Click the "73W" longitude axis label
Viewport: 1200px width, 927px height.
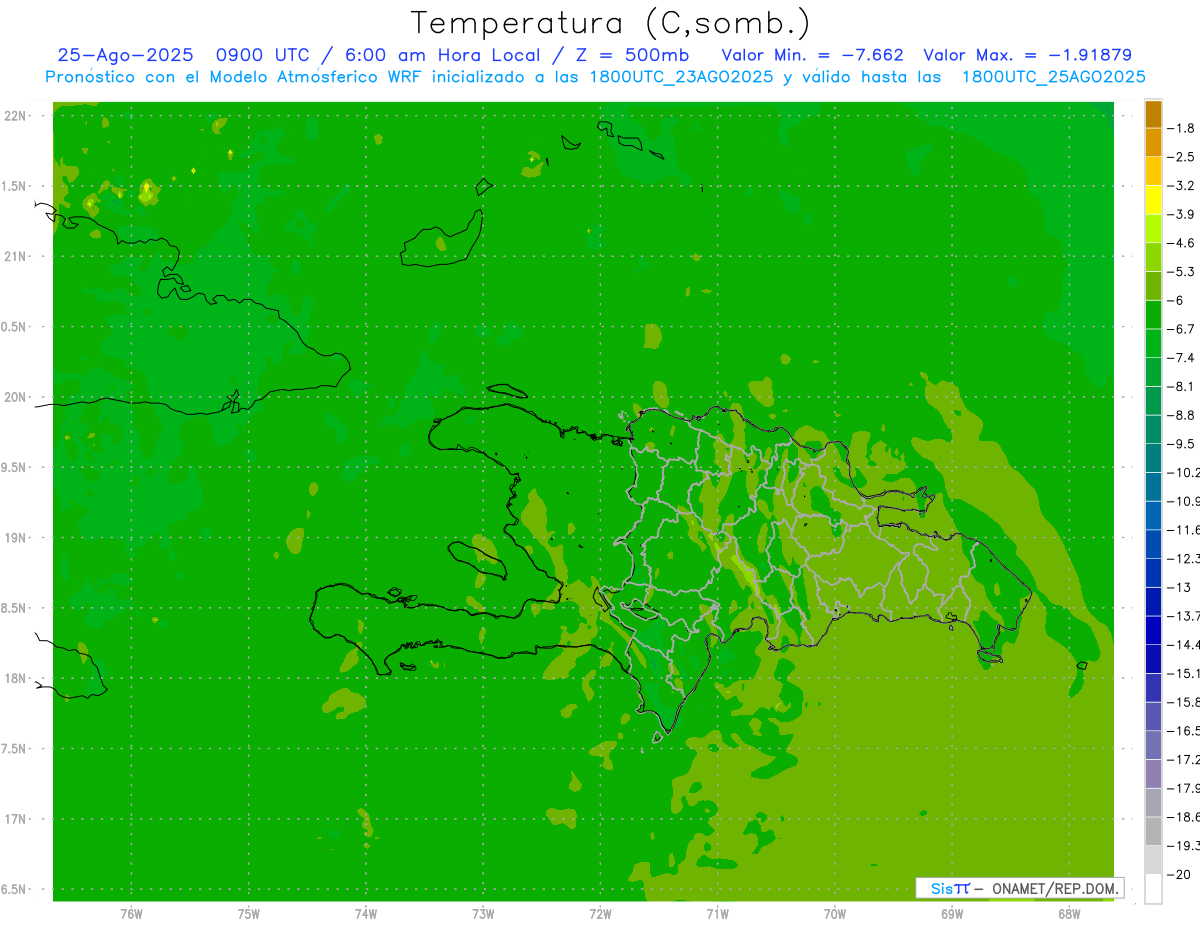(483, 913)
